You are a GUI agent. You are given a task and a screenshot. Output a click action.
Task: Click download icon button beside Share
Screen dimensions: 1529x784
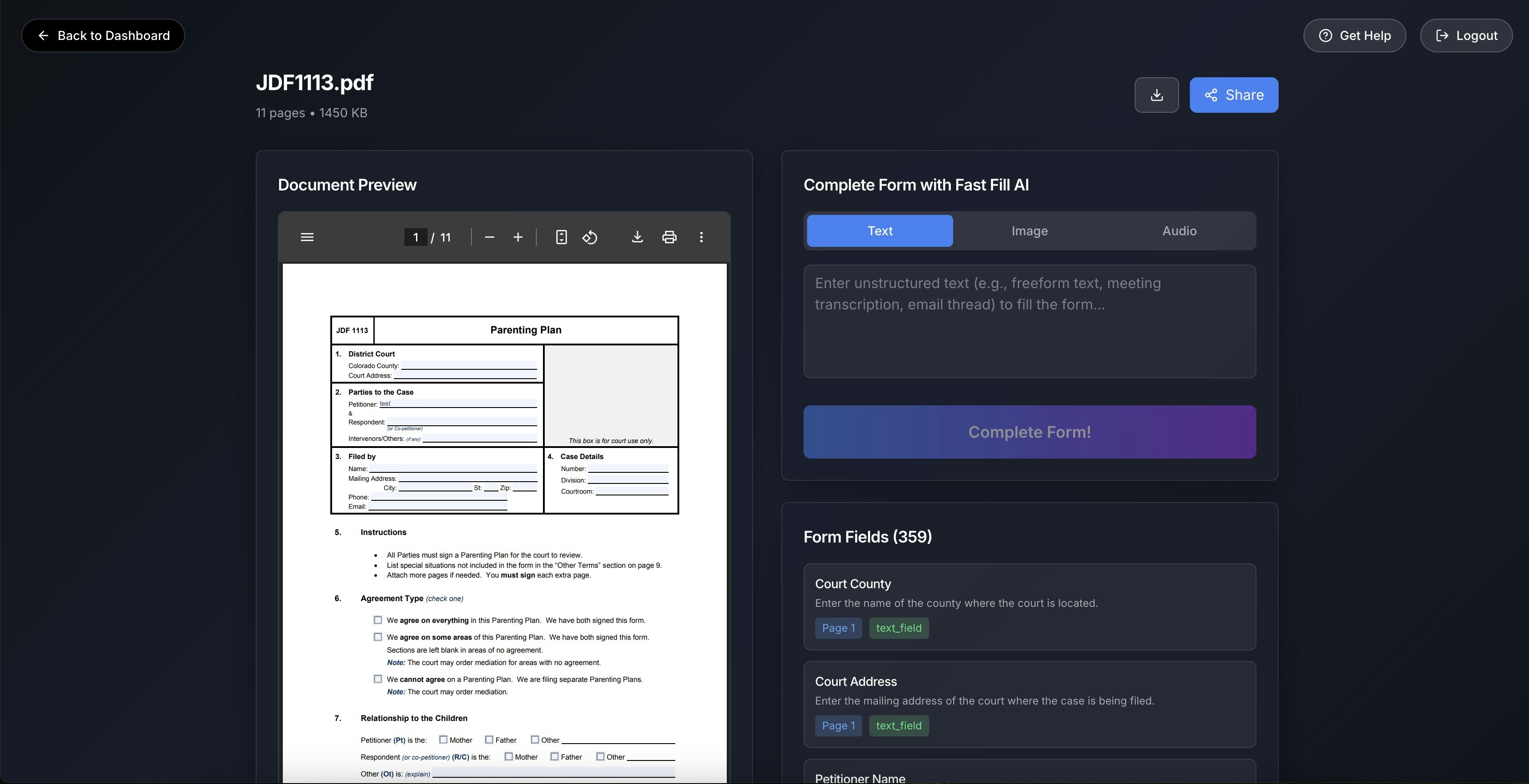coord(1156,95)
